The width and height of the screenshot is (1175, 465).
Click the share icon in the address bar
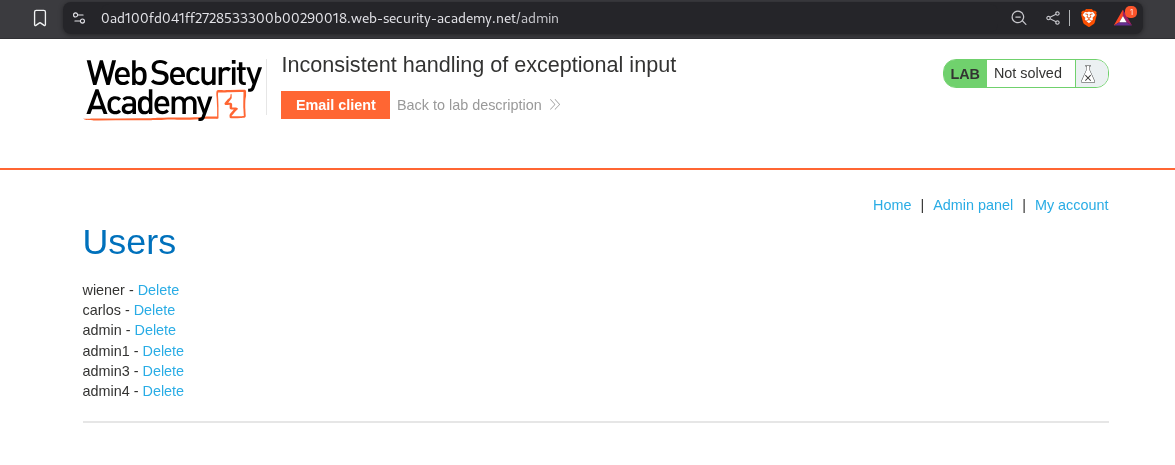click(1053, 18)
